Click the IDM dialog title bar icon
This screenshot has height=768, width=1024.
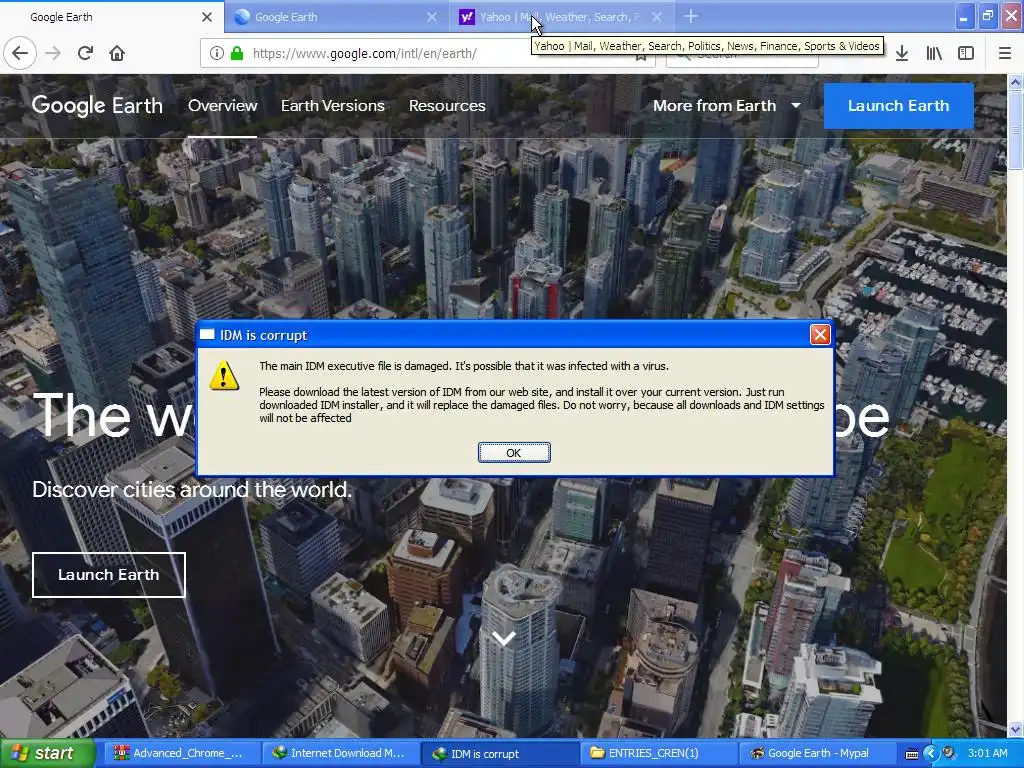207,334
